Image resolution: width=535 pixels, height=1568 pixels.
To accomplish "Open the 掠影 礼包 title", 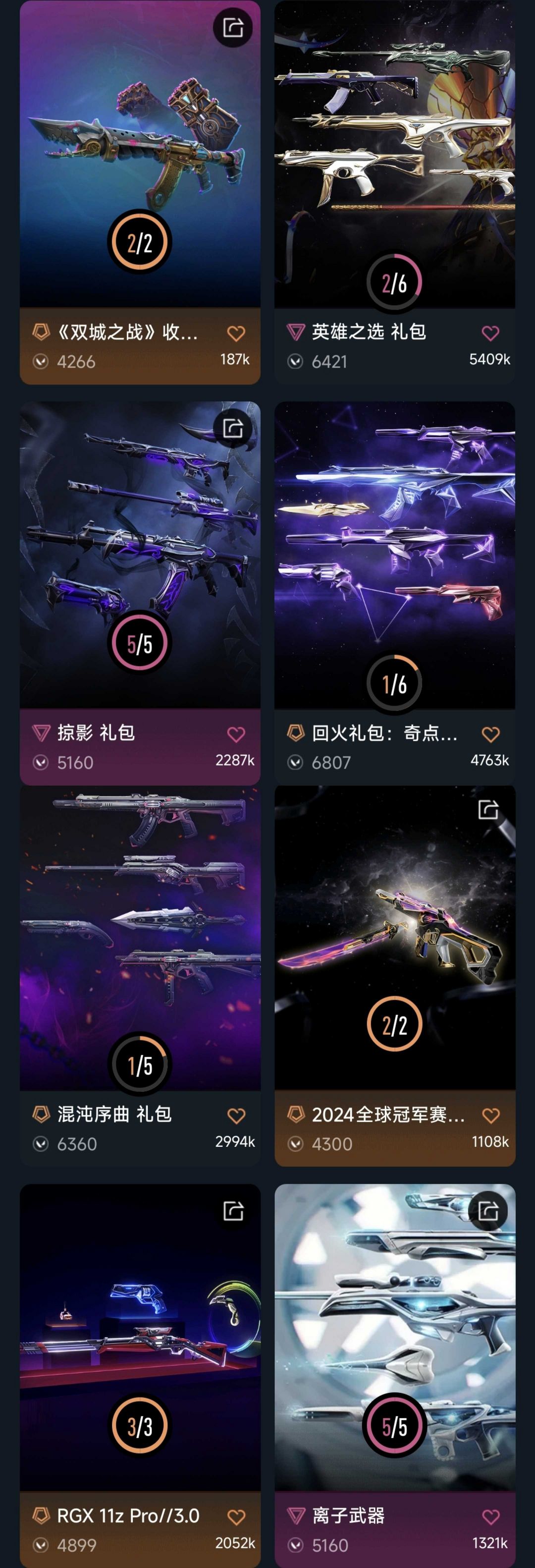I will (96, 732).
